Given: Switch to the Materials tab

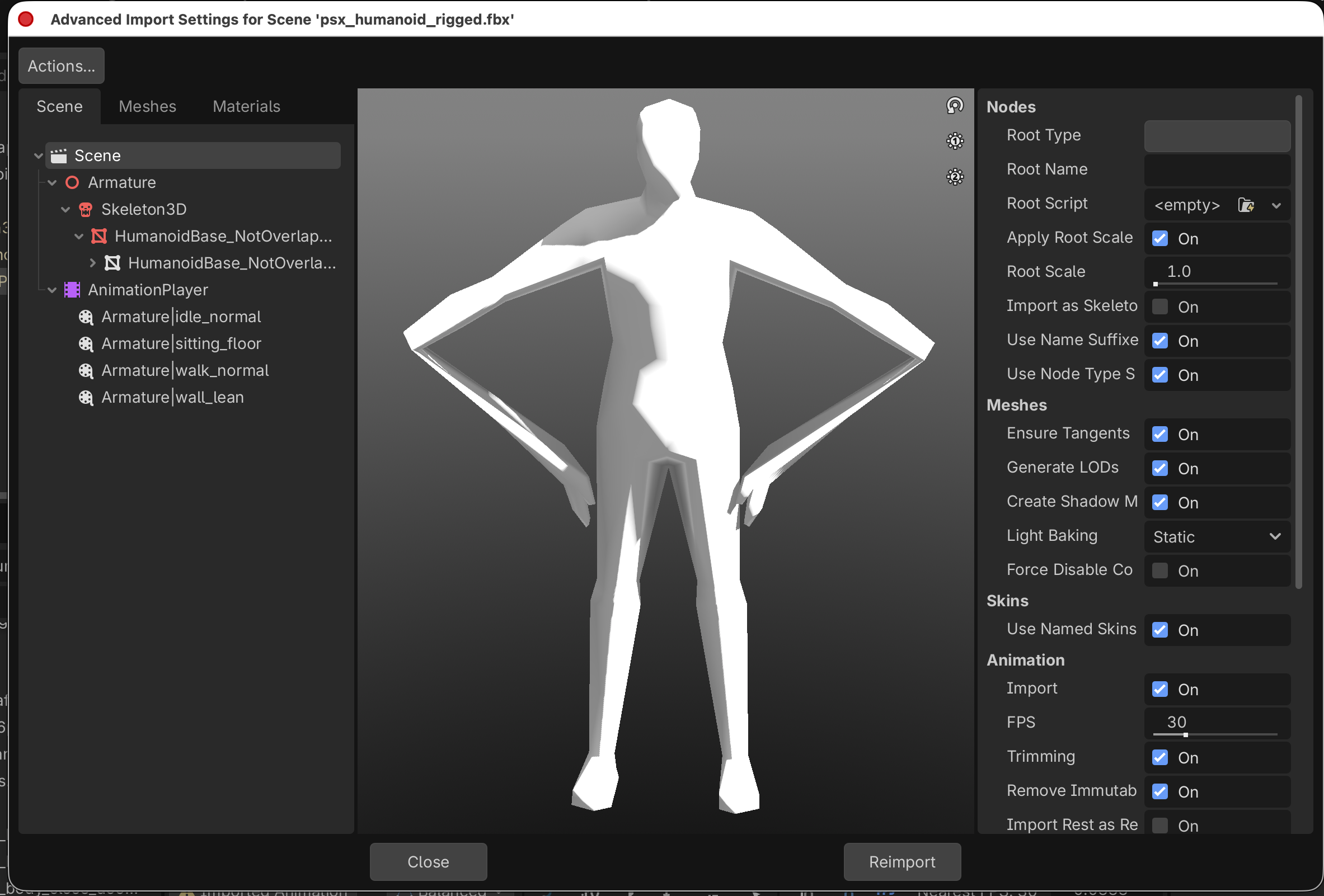Looking at the screenshot, I should 246,106.
